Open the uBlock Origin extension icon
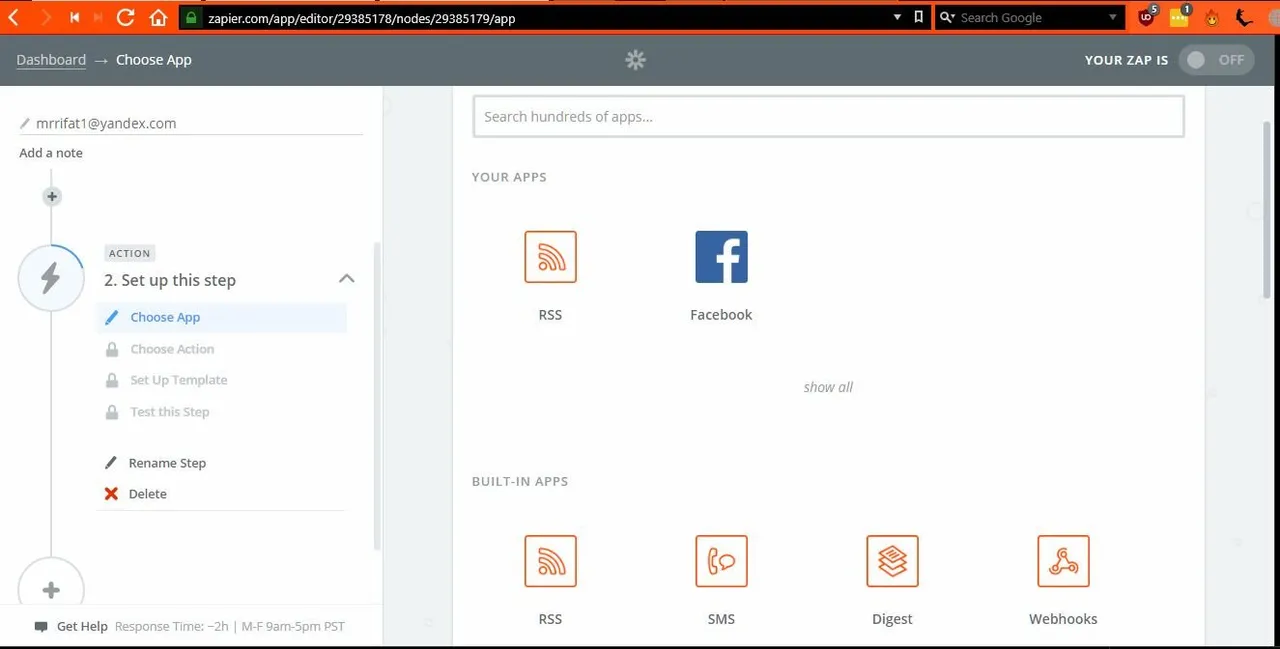The width and height of the screenshot is (1280, 649). (x=1147, y=17)
